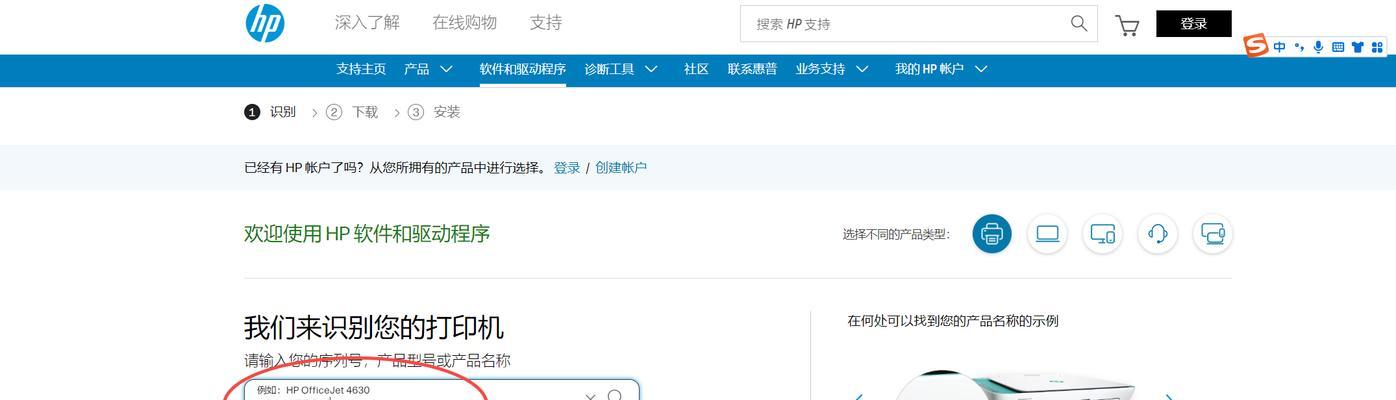Click the 登录 link in the account banner
The image size is (1396, 400).
(567, 168)
